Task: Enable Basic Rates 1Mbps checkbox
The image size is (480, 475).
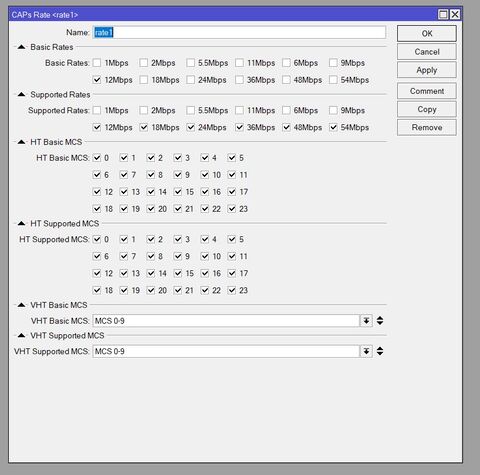Action: (x=97, y=63)
